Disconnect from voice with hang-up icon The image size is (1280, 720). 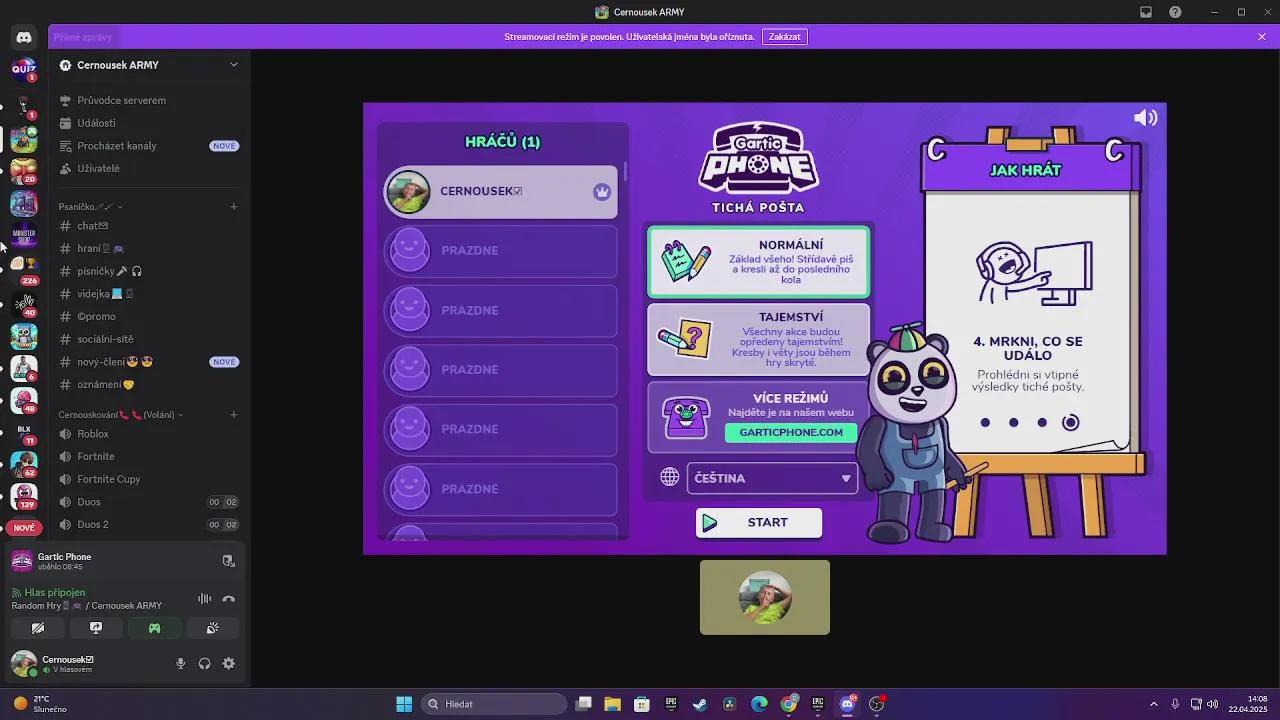[x=228, y=599]
